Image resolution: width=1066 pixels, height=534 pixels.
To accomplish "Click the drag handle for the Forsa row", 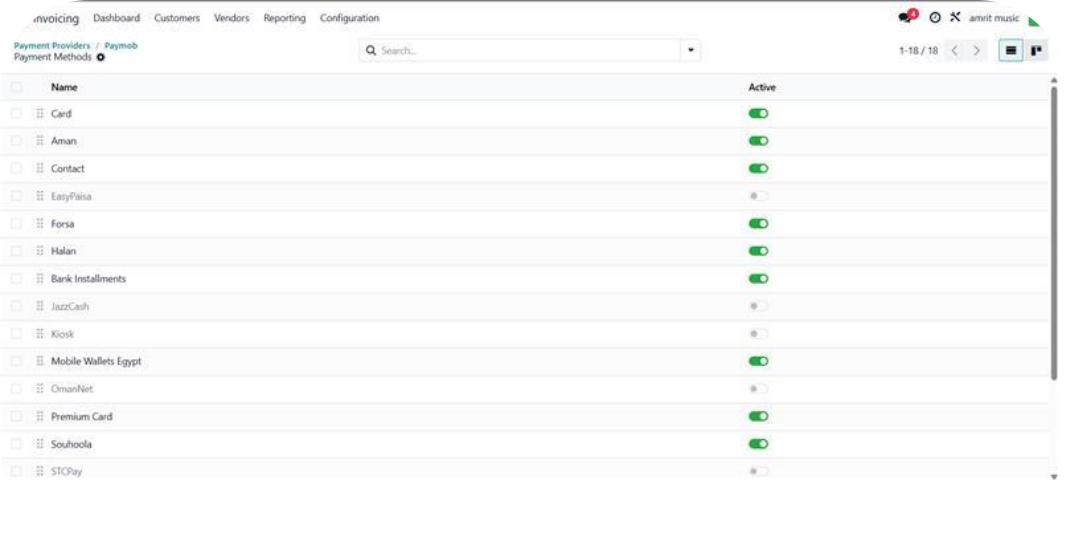I will click(40, 224).
